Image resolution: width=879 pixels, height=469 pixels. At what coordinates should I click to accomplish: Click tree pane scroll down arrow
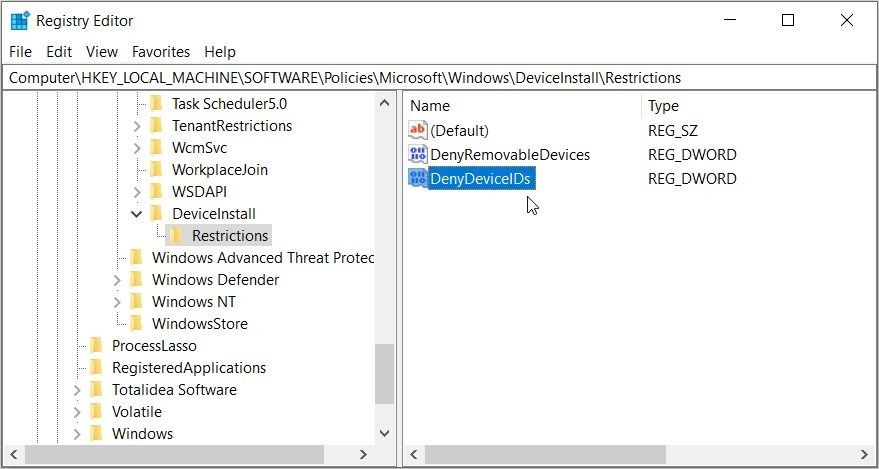click(384, 433)
